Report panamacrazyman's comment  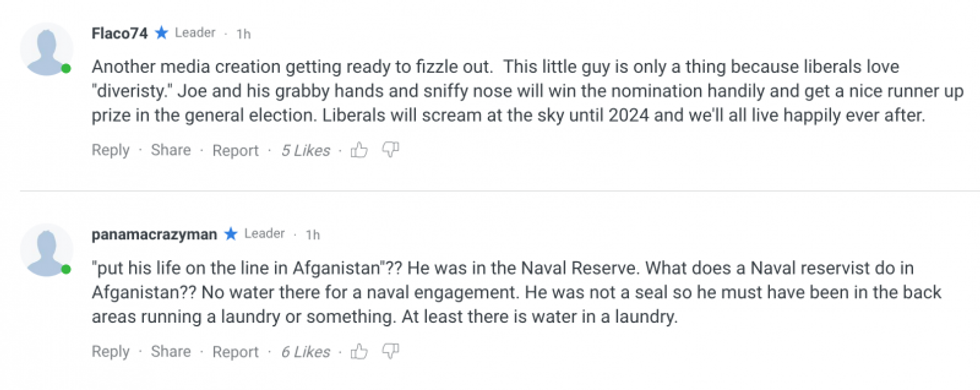pos(235,352)
